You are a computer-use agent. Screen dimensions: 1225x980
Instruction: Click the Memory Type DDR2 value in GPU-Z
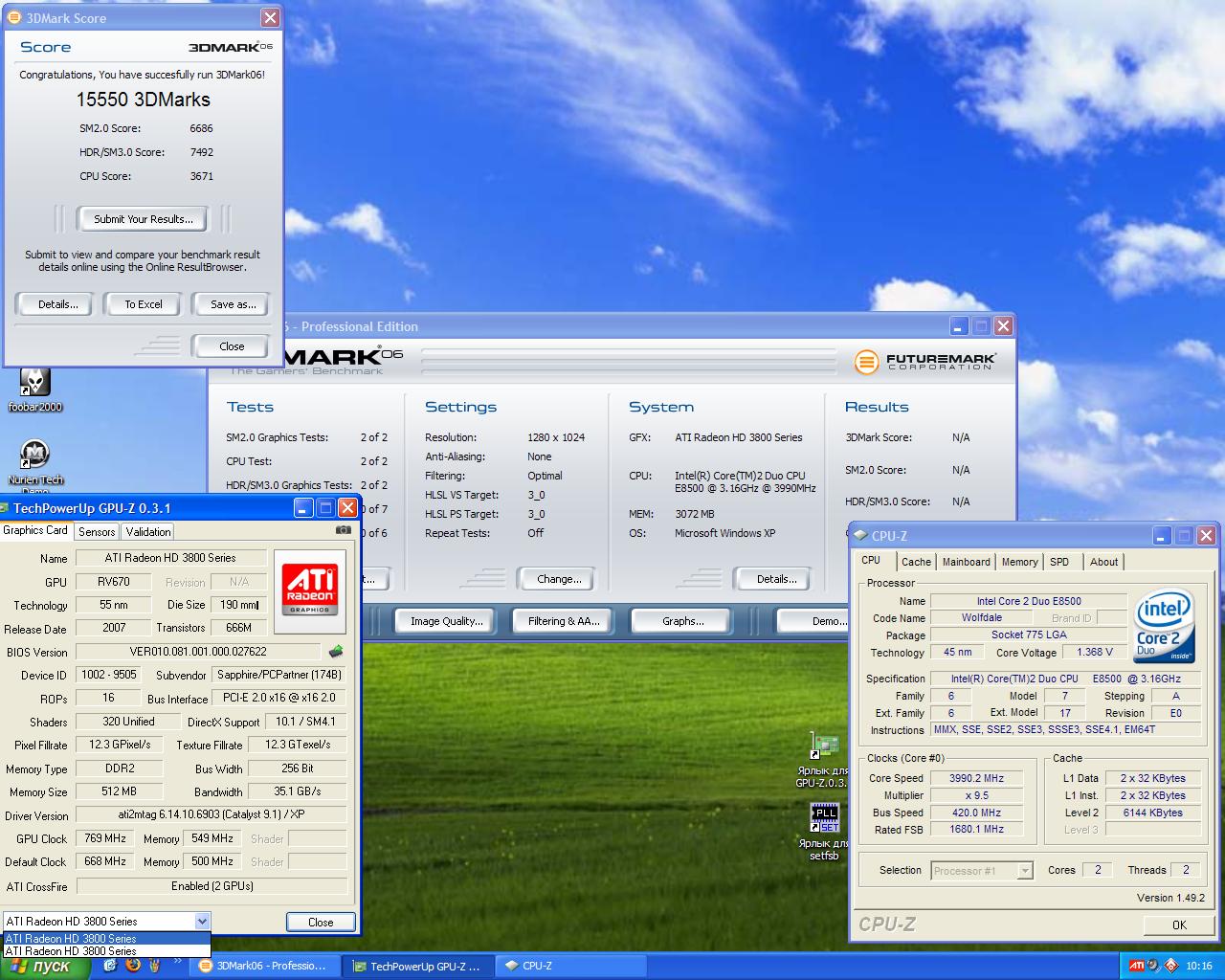coord(120,768)
